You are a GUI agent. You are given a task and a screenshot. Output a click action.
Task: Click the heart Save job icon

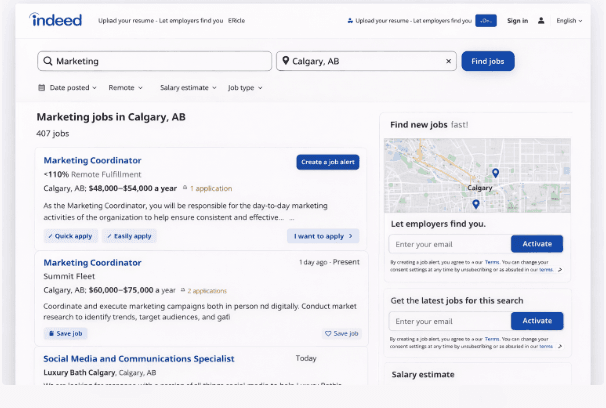point(328,333)
